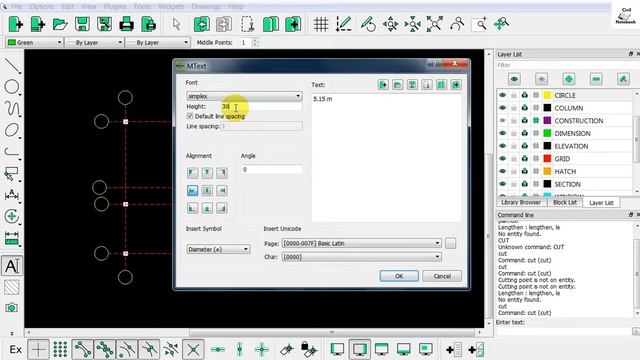Open the Widgets menu
The height and width of the screenshot is (360, 640).
171,7
